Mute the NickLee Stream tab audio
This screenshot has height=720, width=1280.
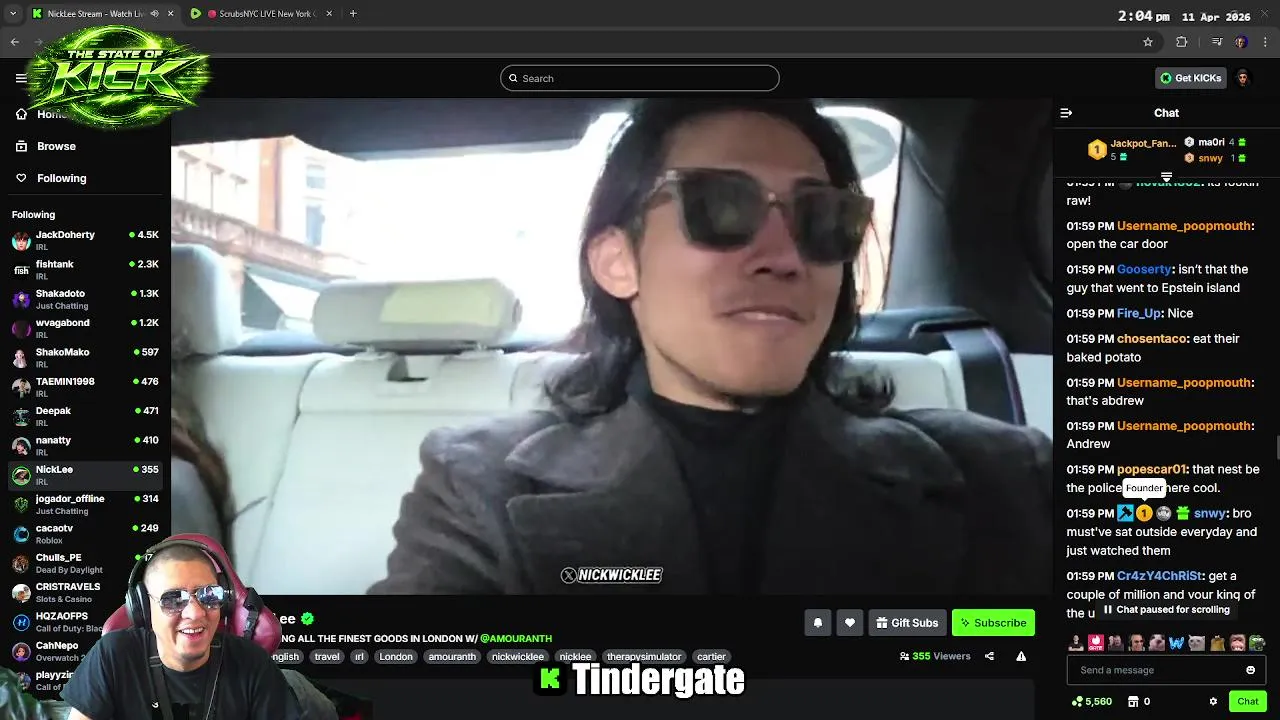(154, 14)
